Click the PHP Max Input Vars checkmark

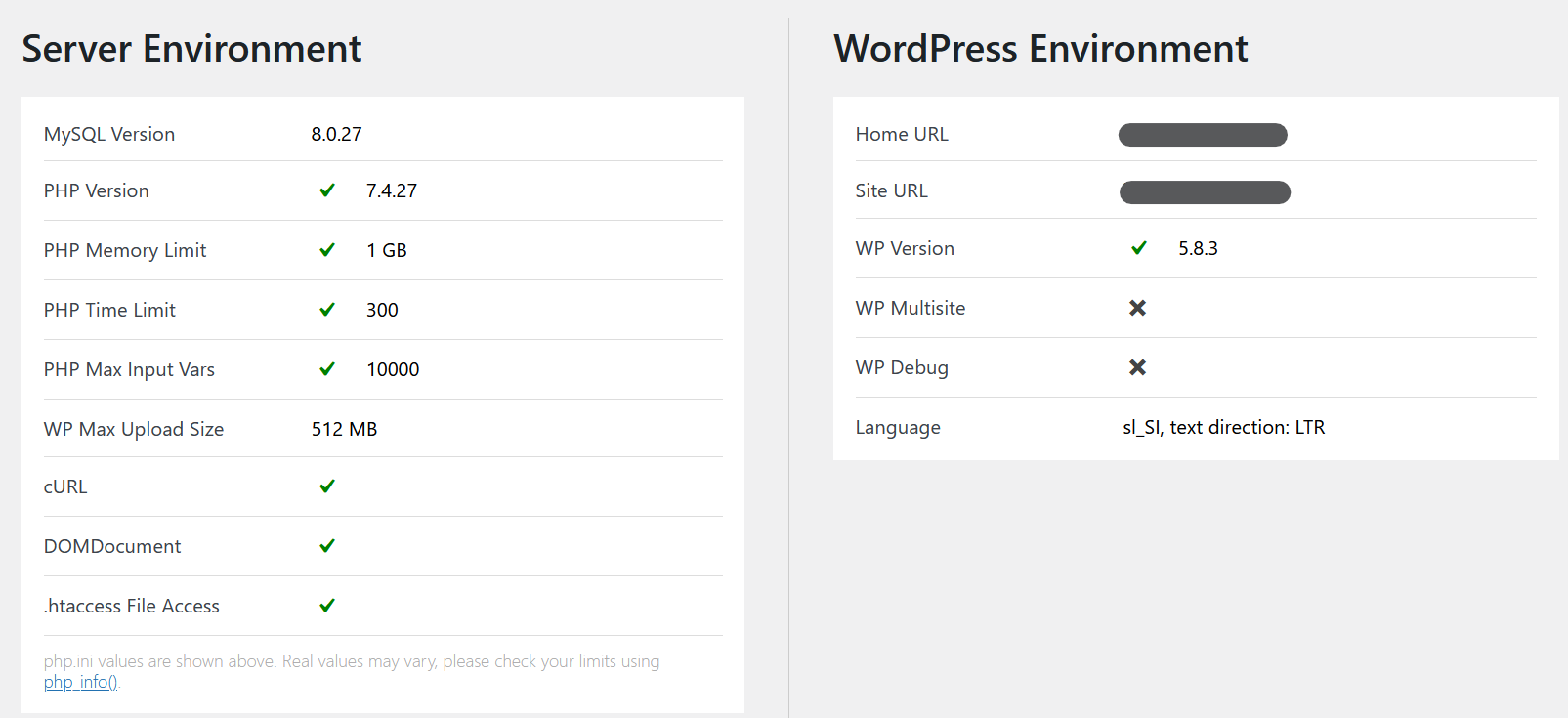tap(327, 369)
